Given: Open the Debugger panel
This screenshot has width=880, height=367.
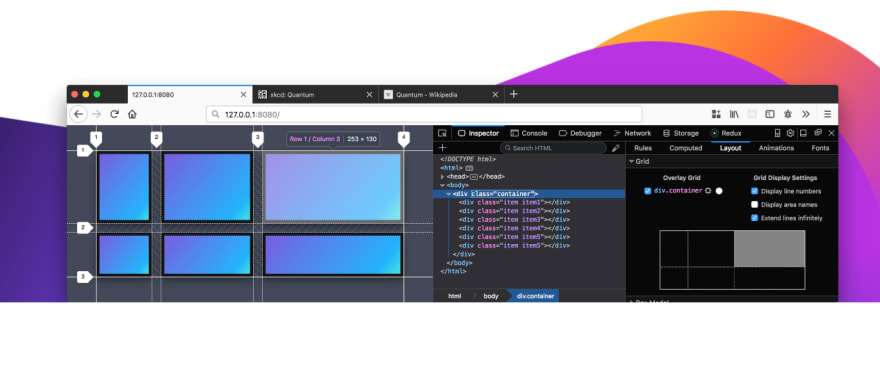Looking at the screenshot, I should click(580, 133).
